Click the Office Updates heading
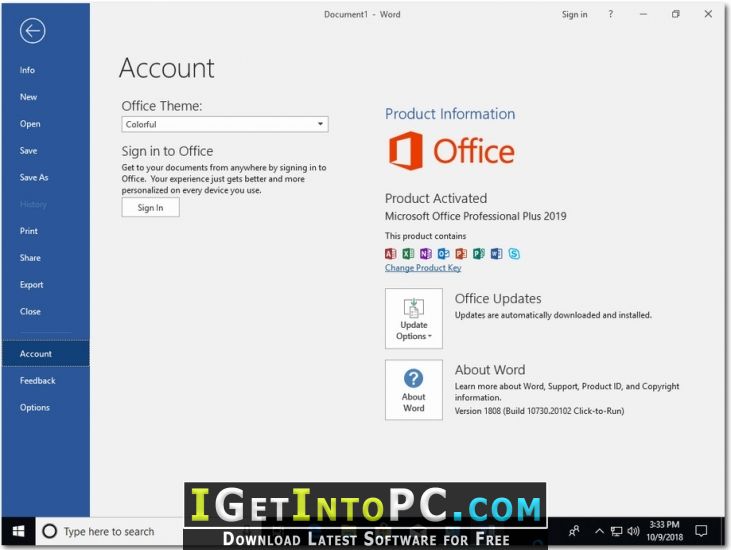This screenshot has height=550, width=731. pyautogui.click(x=498, y=298)
